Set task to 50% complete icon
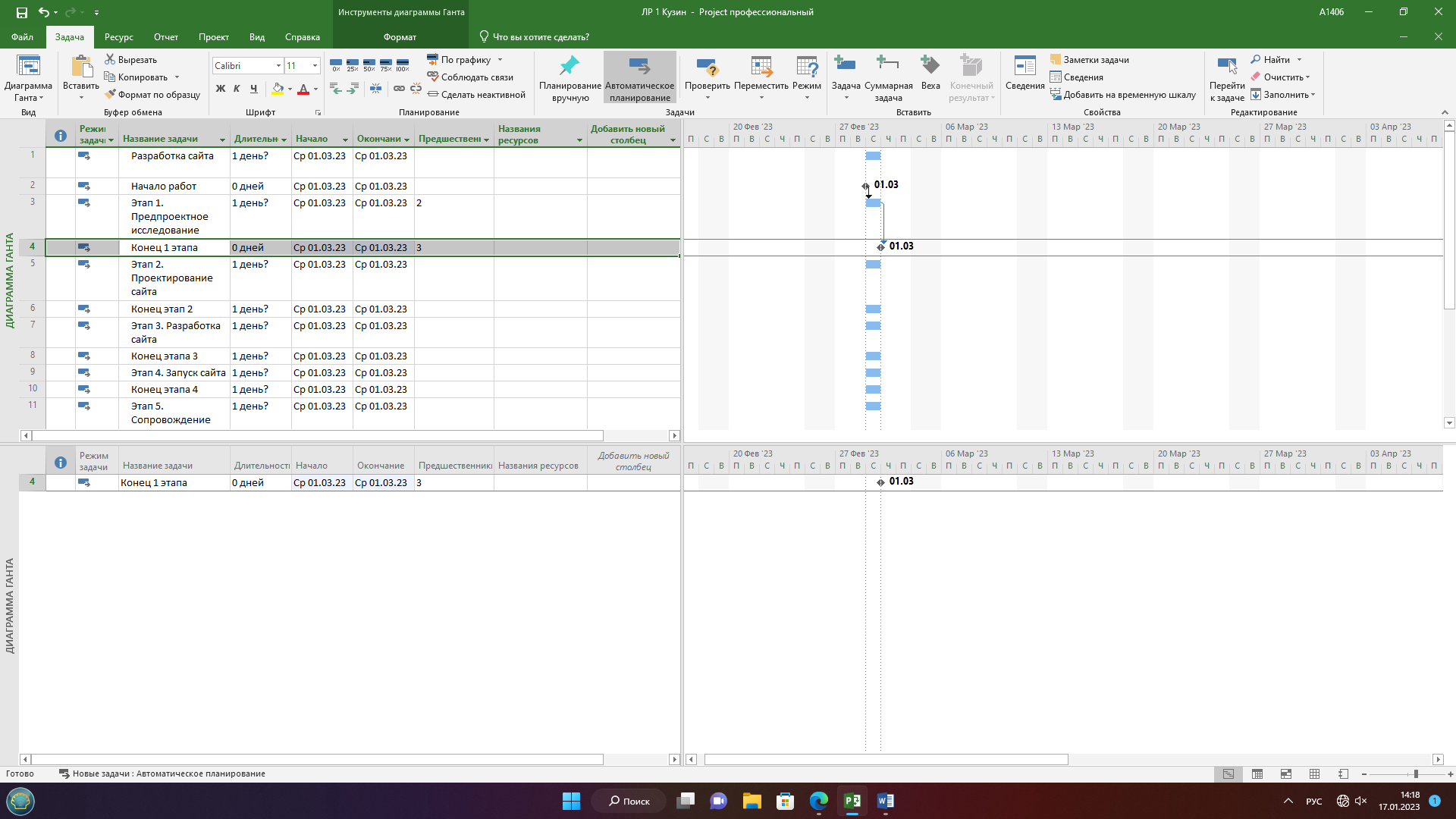 pyautogui.click(x=369, y=65)
